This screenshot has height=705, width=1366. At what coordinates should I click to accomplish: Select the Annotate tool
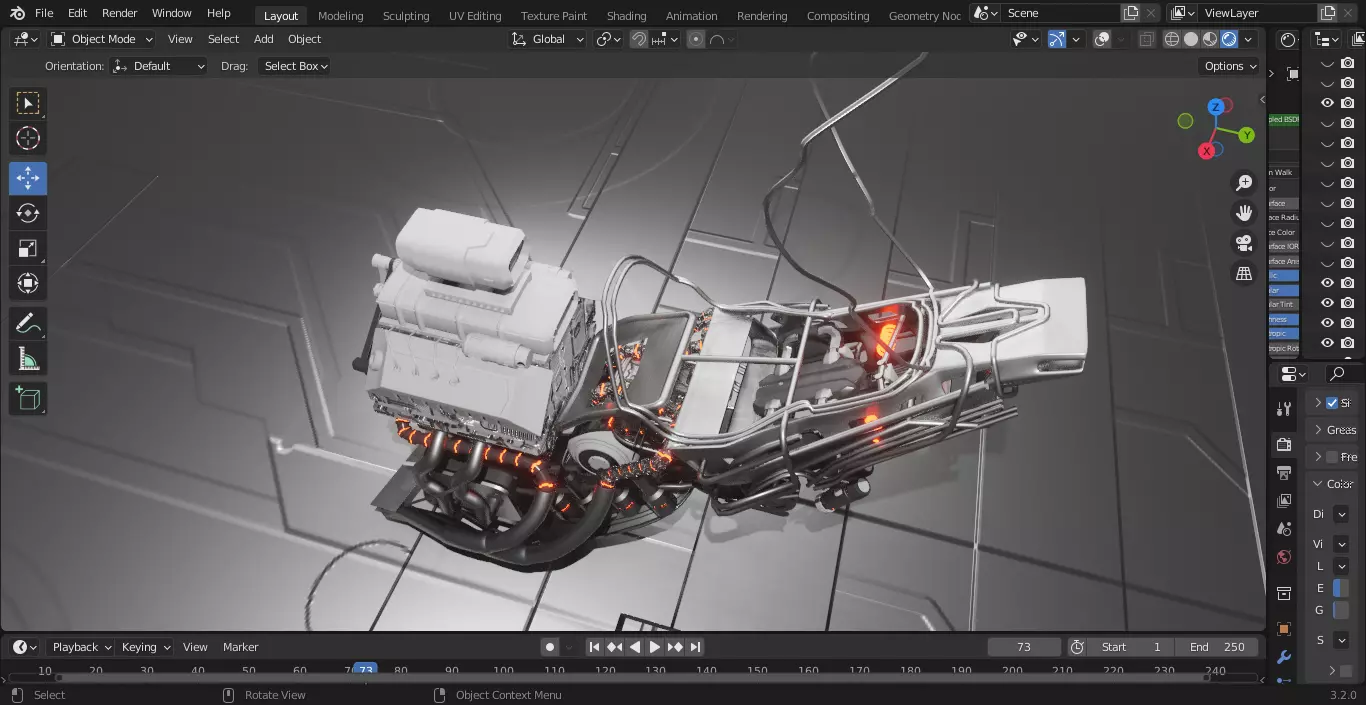click(x=28, y=324)
